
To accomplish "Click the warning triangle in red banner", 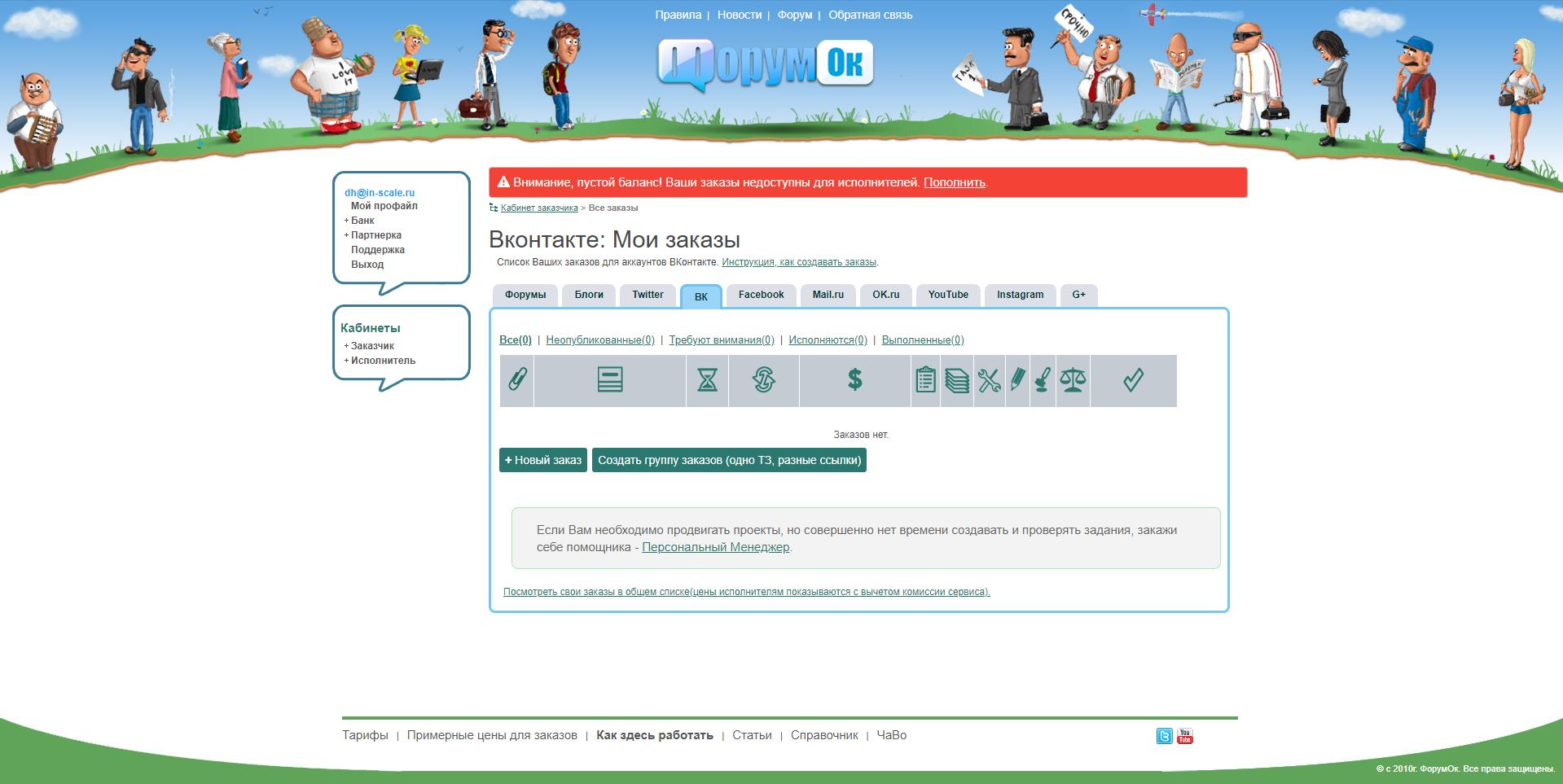I will (x=503, y=182).
